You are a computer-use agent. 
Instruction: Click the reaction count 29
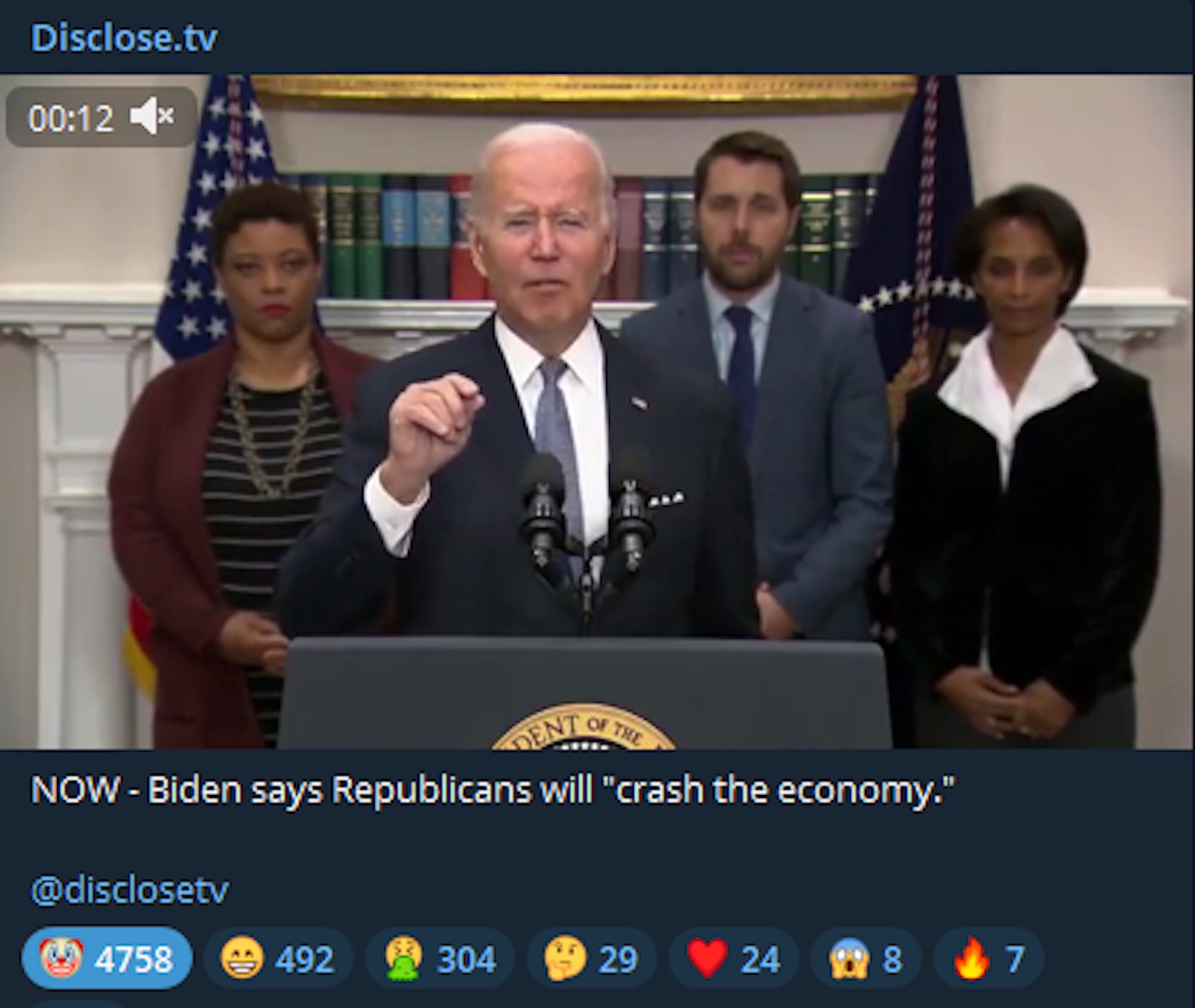tap(618, 959)
